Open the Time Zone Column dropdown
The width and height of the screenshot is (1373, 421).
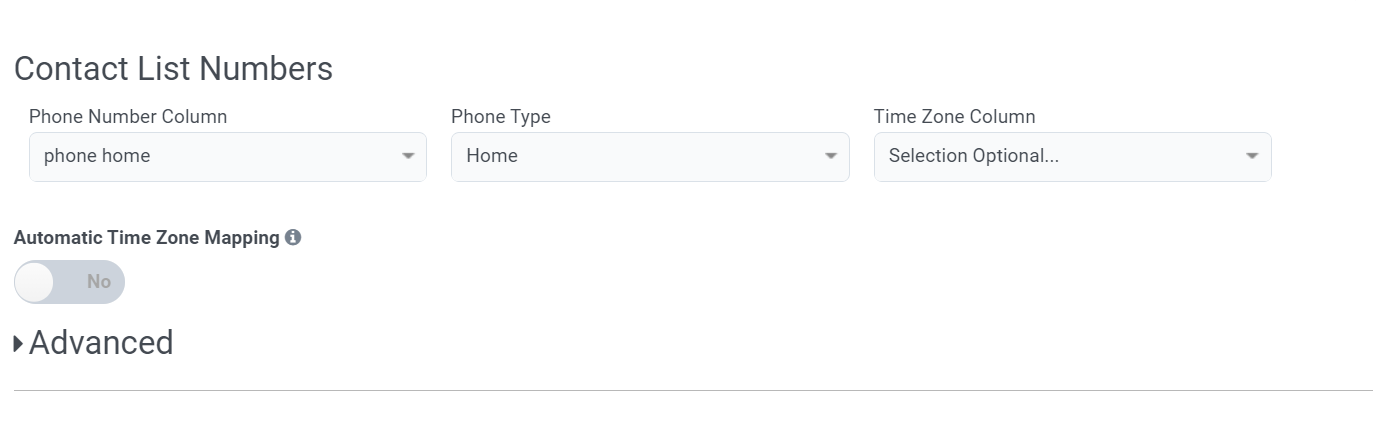1072,156
